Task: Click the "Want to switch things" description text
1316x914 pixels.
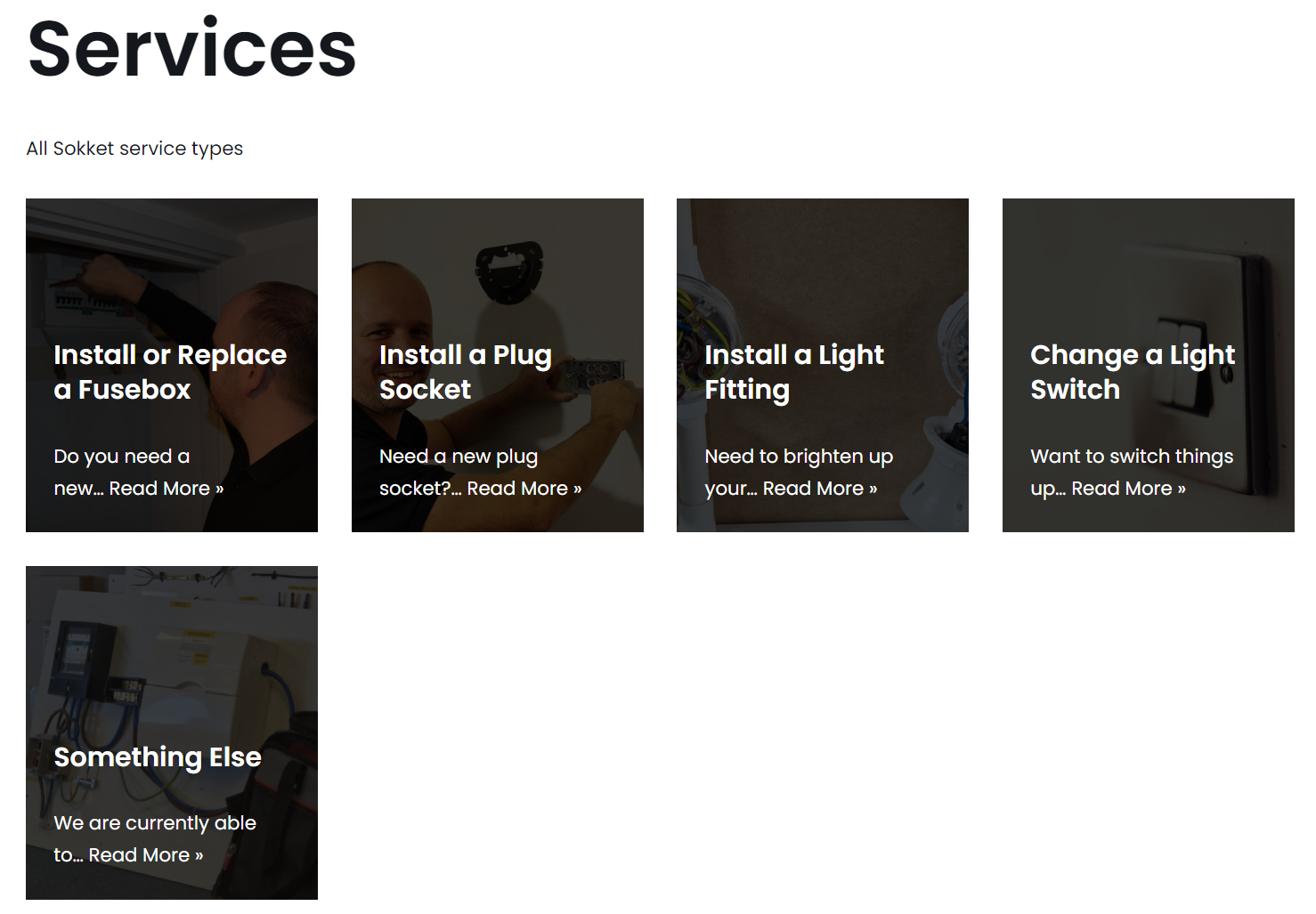Action: point(1132,457)
